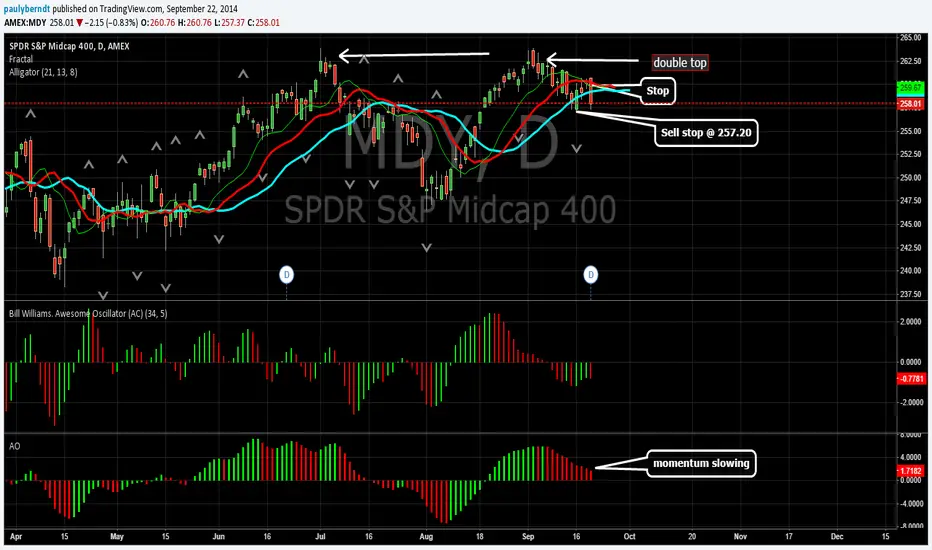
Task: Select the 'double top' annotation label
Action: [679, 62]
